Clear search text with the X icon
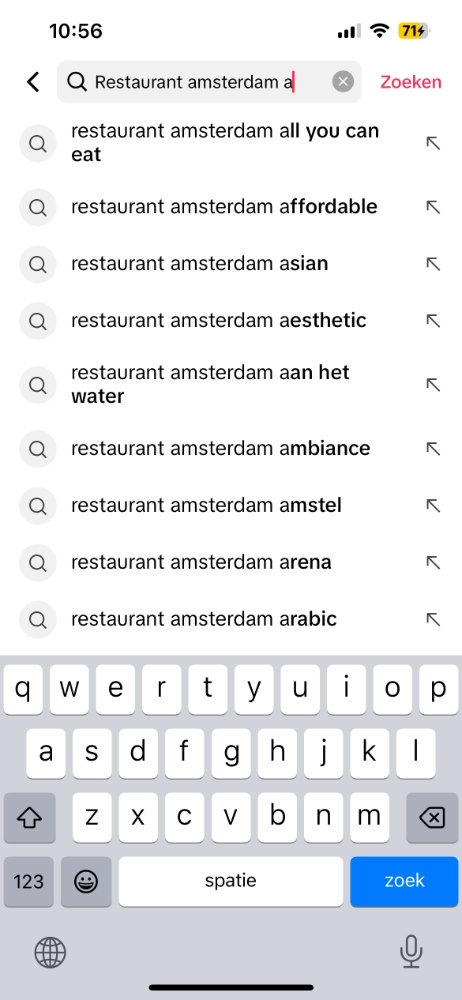The height and width of the screenshot is (1000, 462). click(x=343, y=82)
